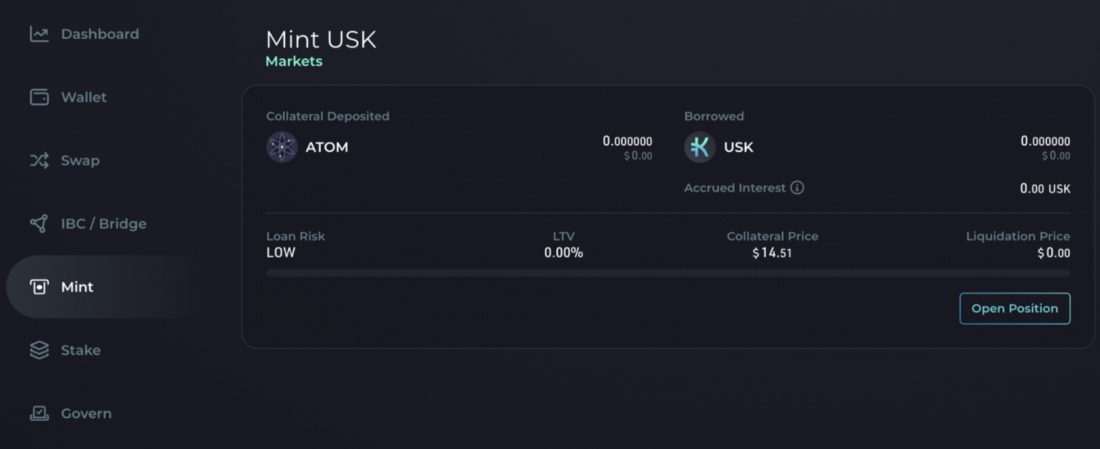Viewport: 1100px width, 449px height.
Task: Click the IBC / Bridge nodes icon
Action: [x=39, y=223]
